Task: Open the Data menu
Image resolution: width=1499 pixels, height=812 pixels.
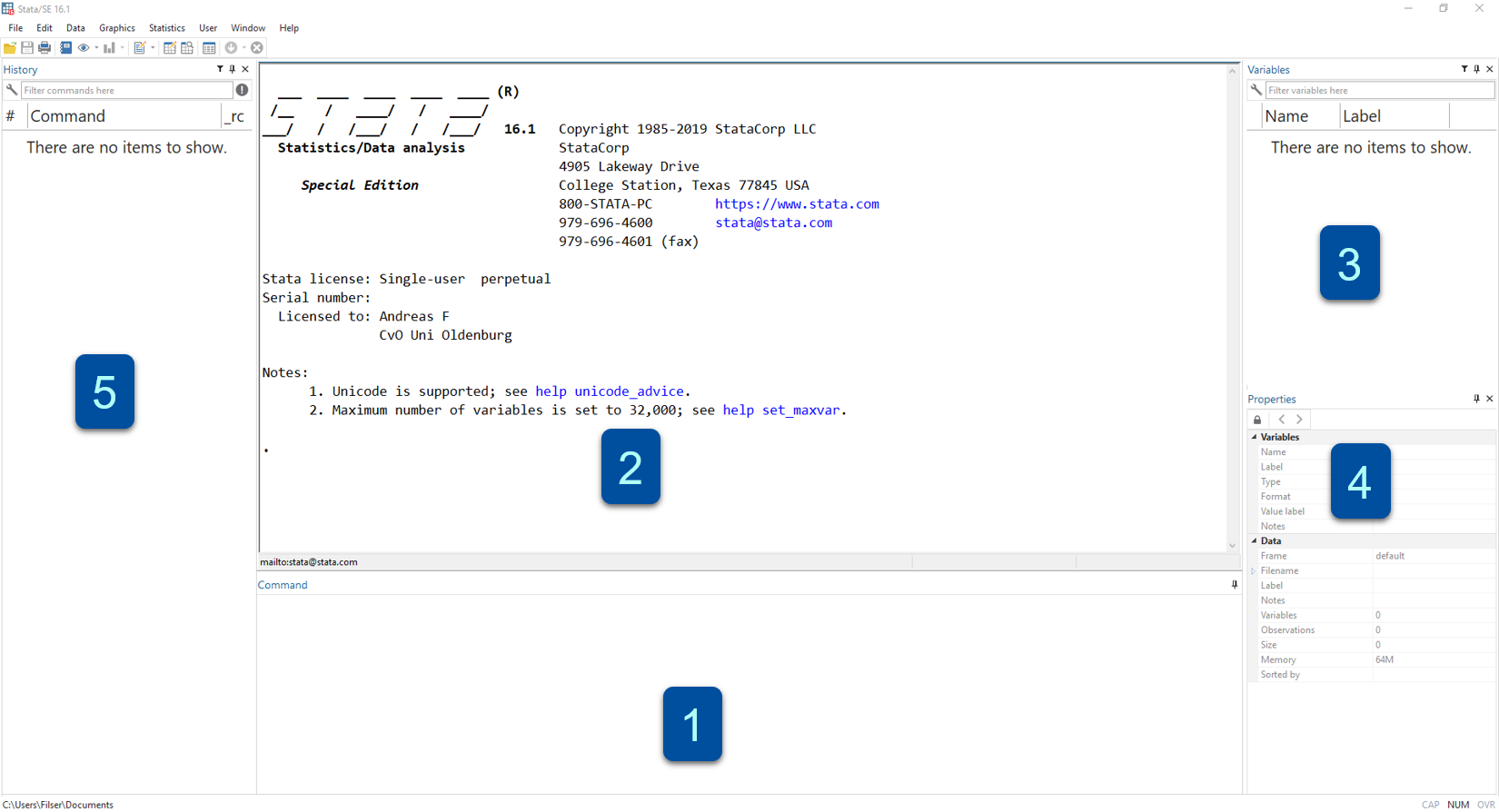Action: [75, 28]
